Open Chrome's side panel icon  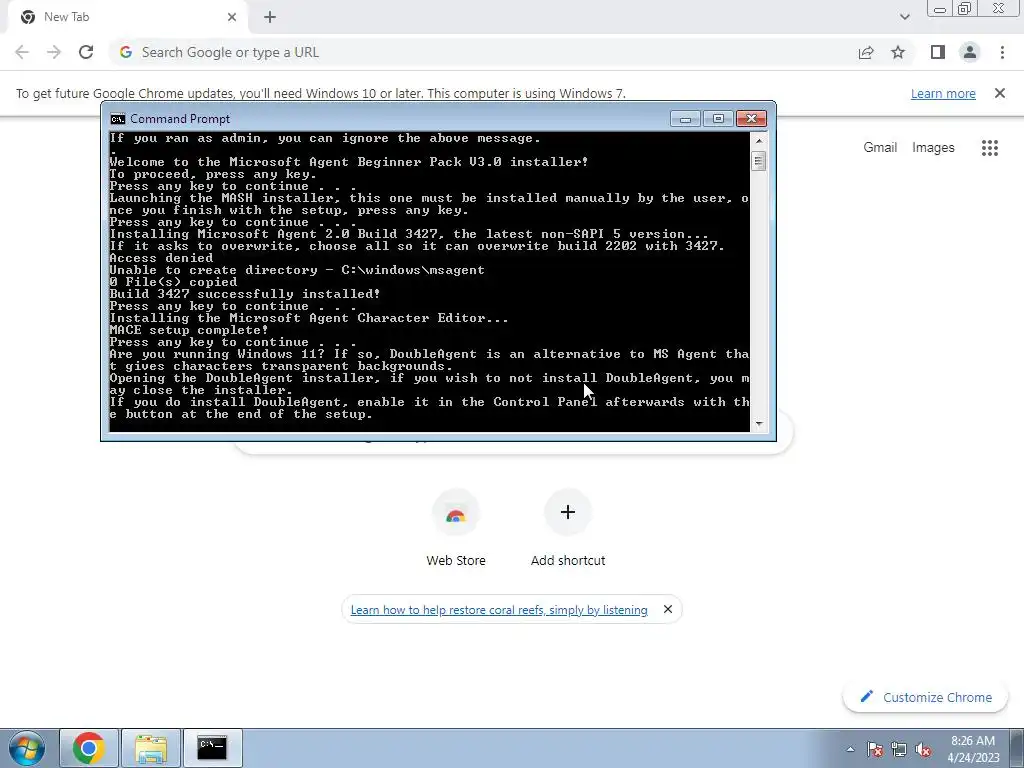938,52
